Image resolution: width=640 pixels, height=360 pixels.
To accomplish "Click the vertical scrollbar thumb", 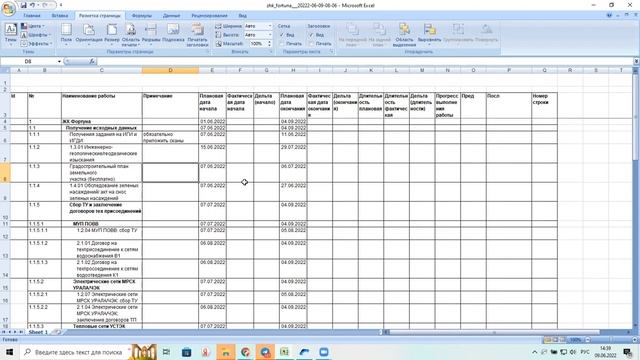I will tap(636, 116).
